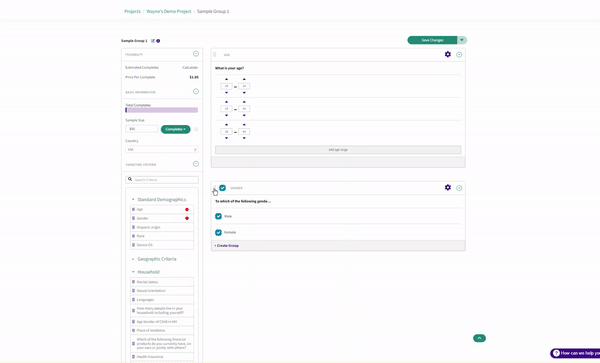Viewport: 600px width, 363px height.
Task: Open Wayne's Demo Project breadcrumb link
Action: point(169,11)
